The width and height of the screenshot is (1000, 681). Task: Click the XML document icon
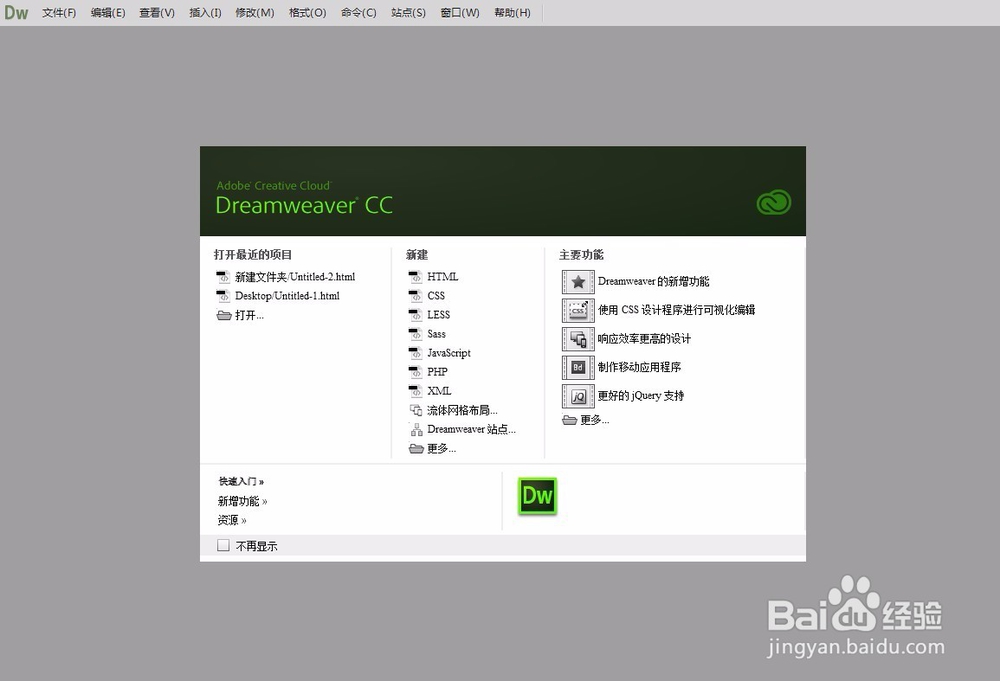pos(416,391)
